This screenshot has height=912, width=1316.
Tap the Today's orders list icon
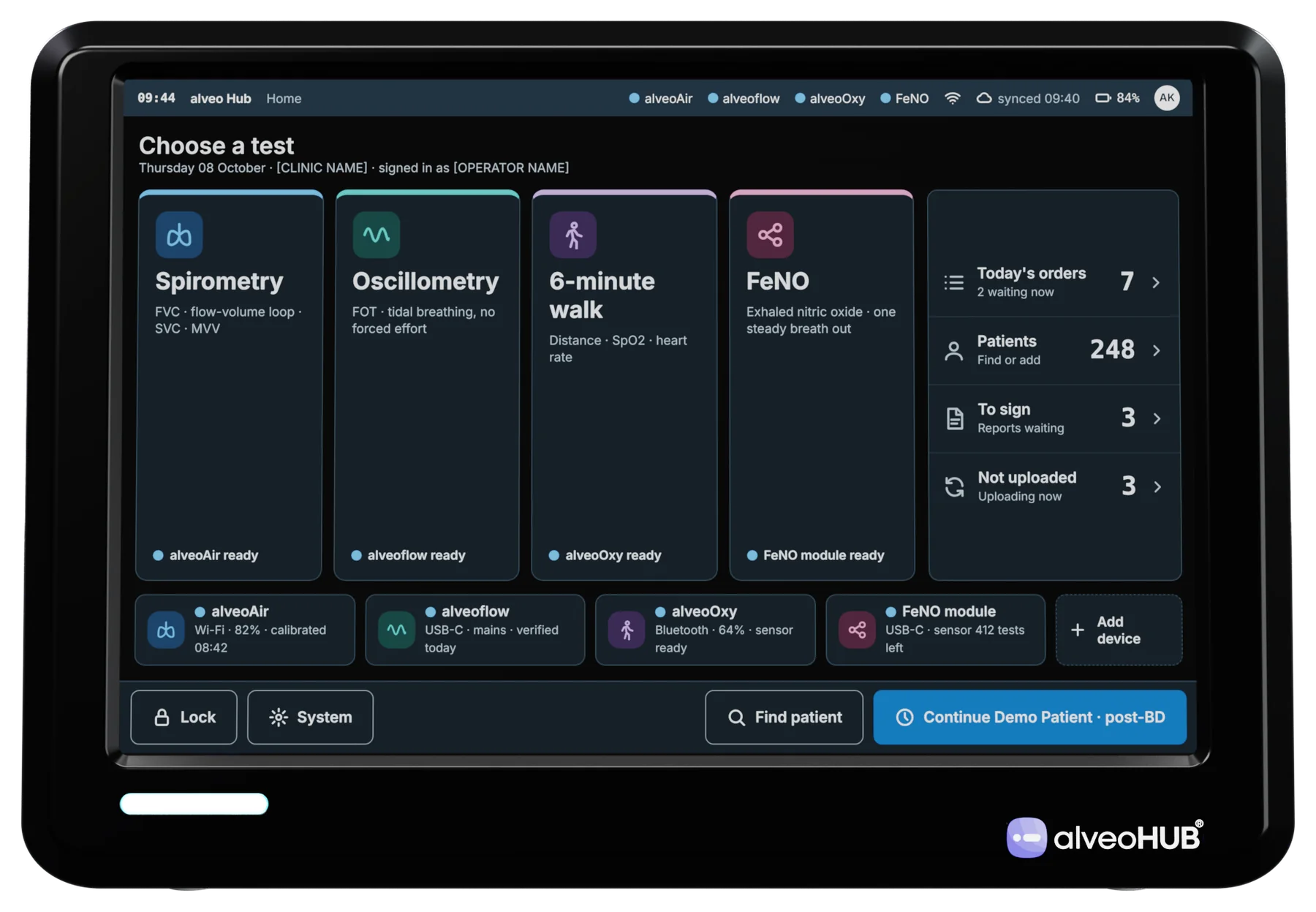pos(954,282)
